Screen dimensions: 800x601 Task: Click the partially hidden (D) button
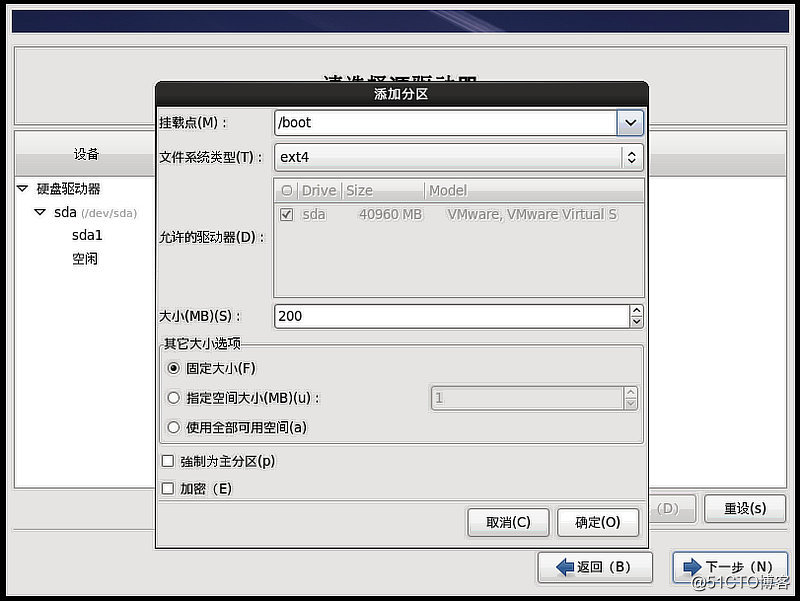pyautogui.click(x=671, y=508)
